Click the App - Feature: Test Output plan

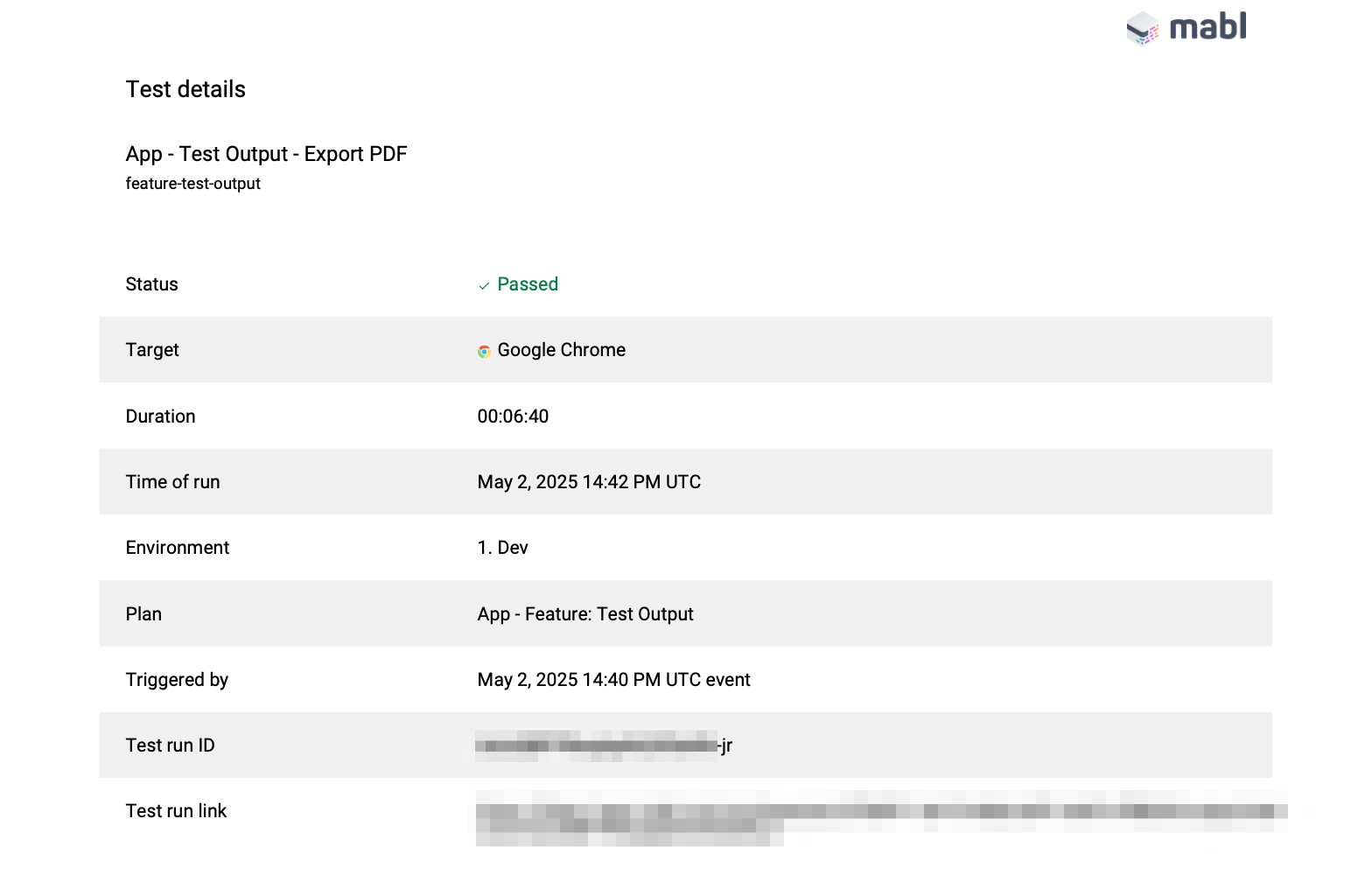tap(585, 614)
